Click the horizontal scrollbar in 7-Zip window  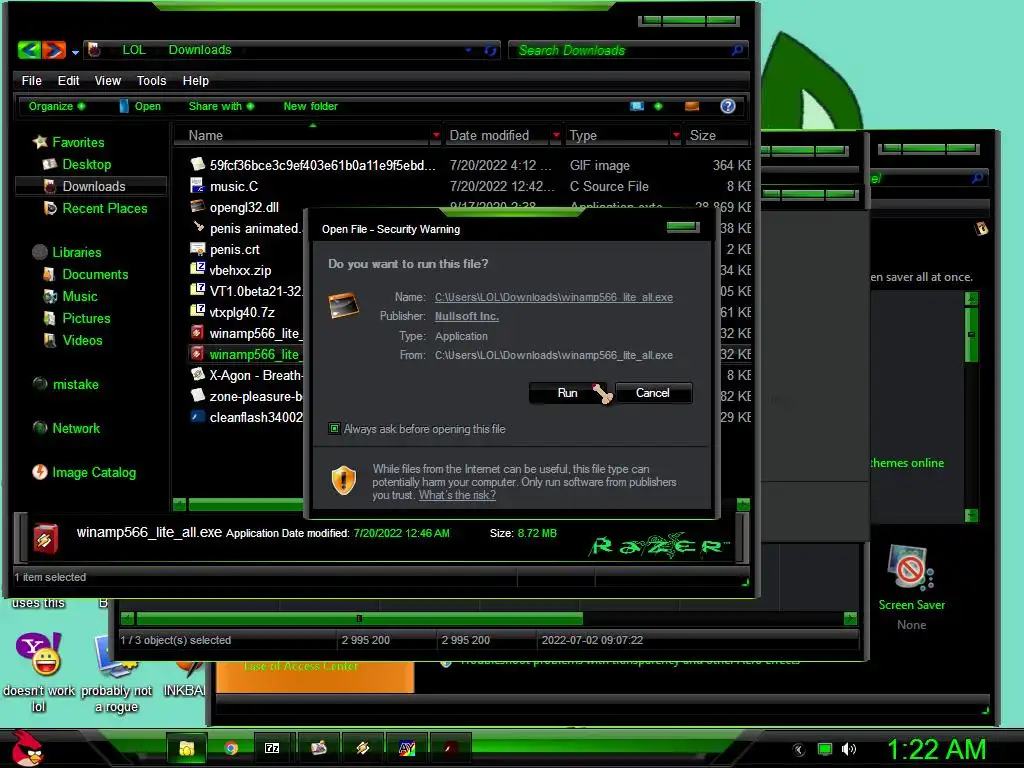point(359,618)
